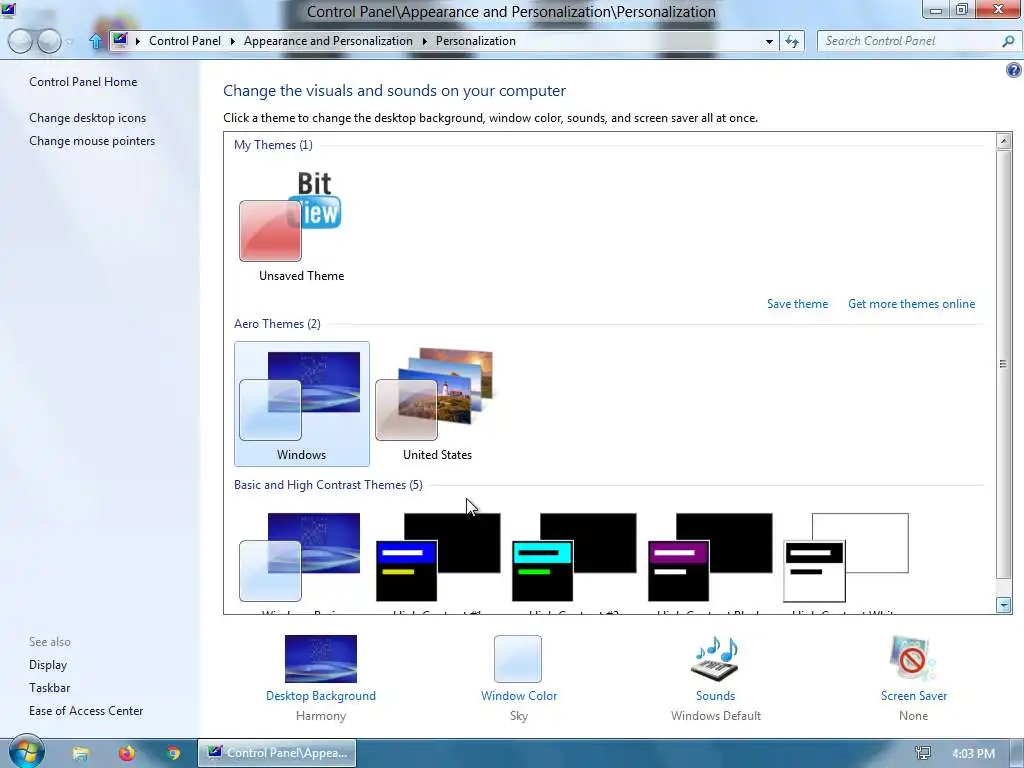
Task: Click the 4:03 PM clock
Action: [x=974, y=753]
